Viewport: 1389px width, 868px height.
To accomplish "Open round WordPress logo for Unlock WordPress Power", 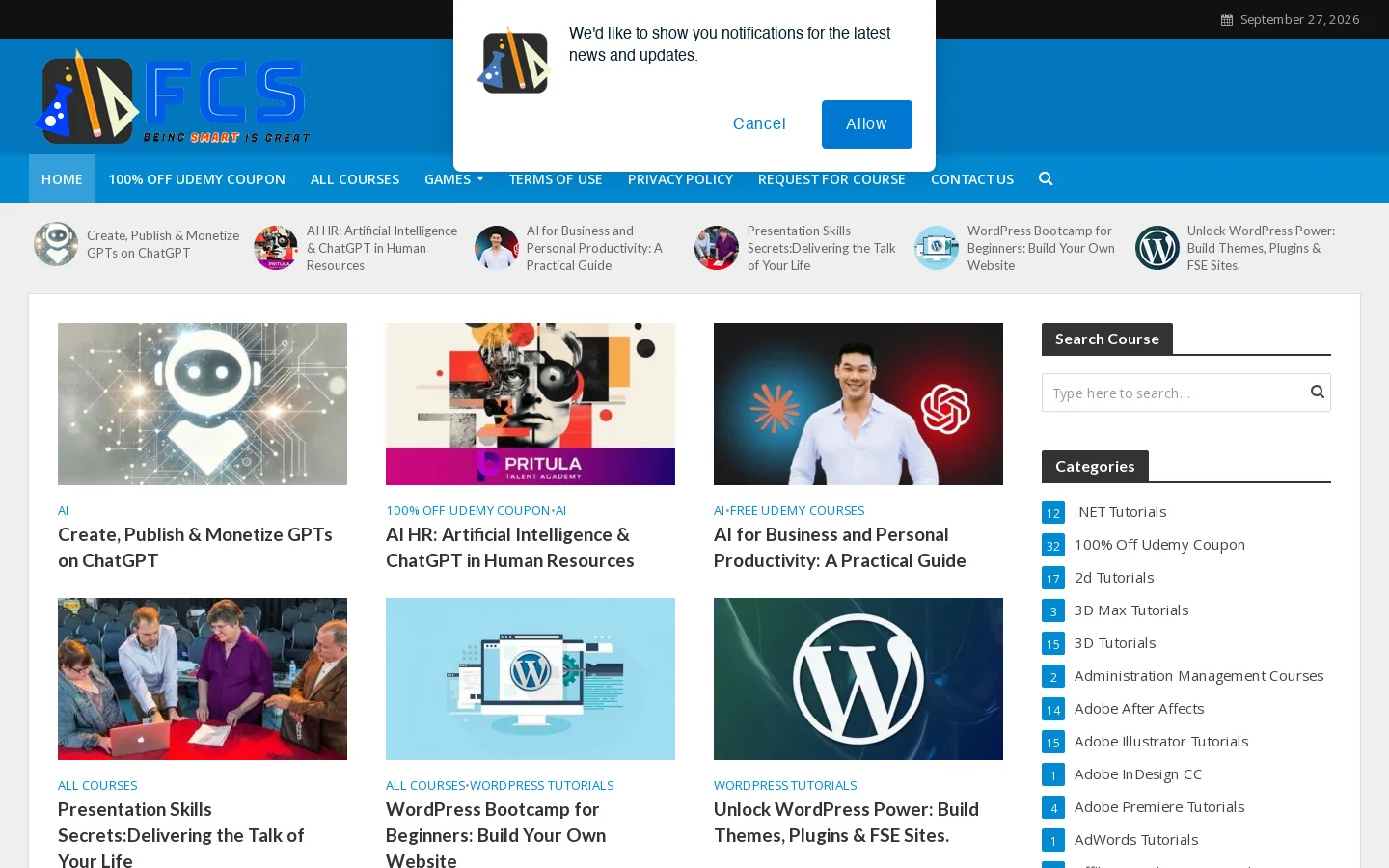I will 1157,248.
